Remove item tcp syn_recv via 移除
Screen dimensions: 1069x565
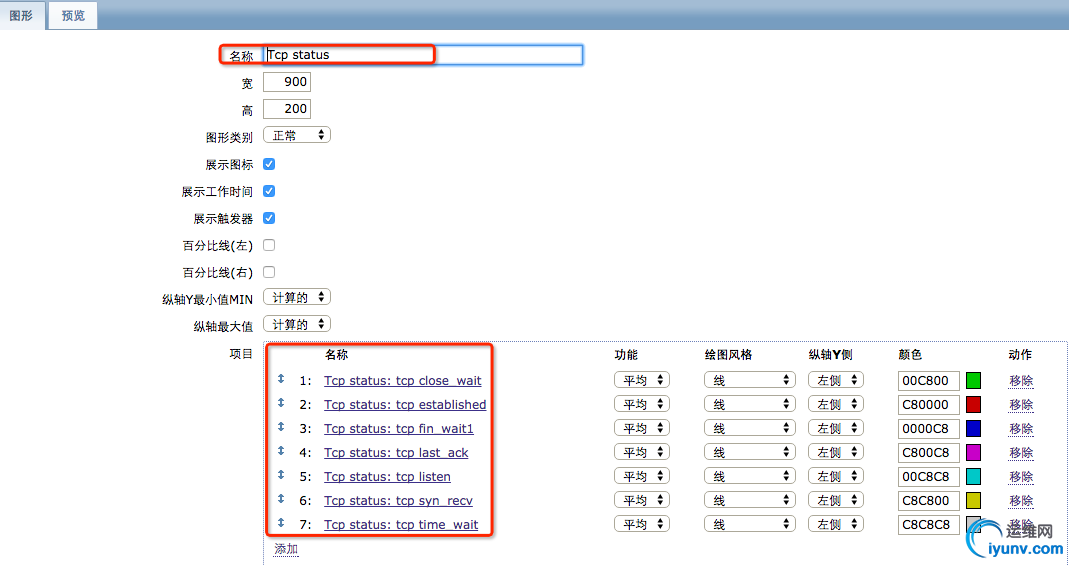point(1021,500)
